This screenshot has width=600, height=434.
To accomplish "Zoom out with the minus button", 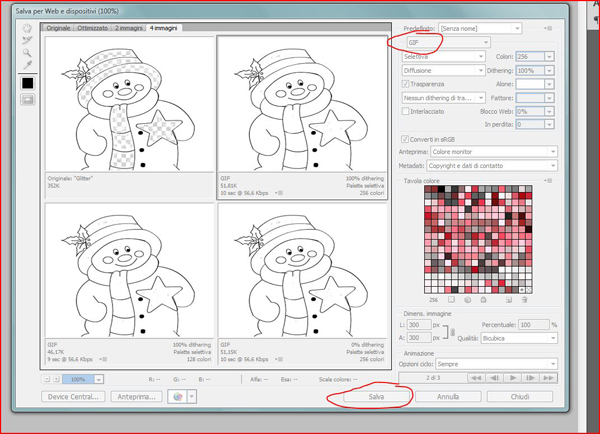I will click(x=46, y=379).
